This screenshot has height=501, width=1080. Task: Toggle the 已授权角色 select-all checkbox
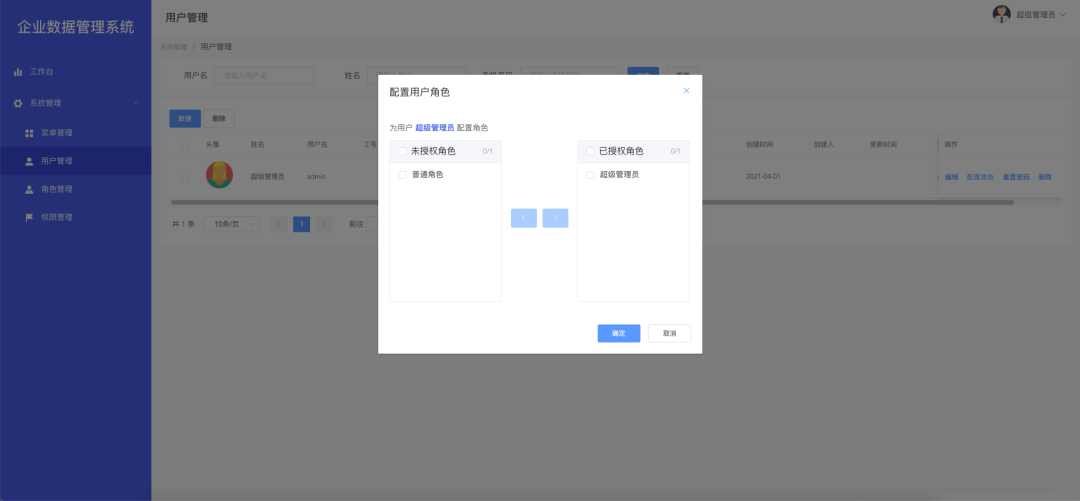pos(590,151)
